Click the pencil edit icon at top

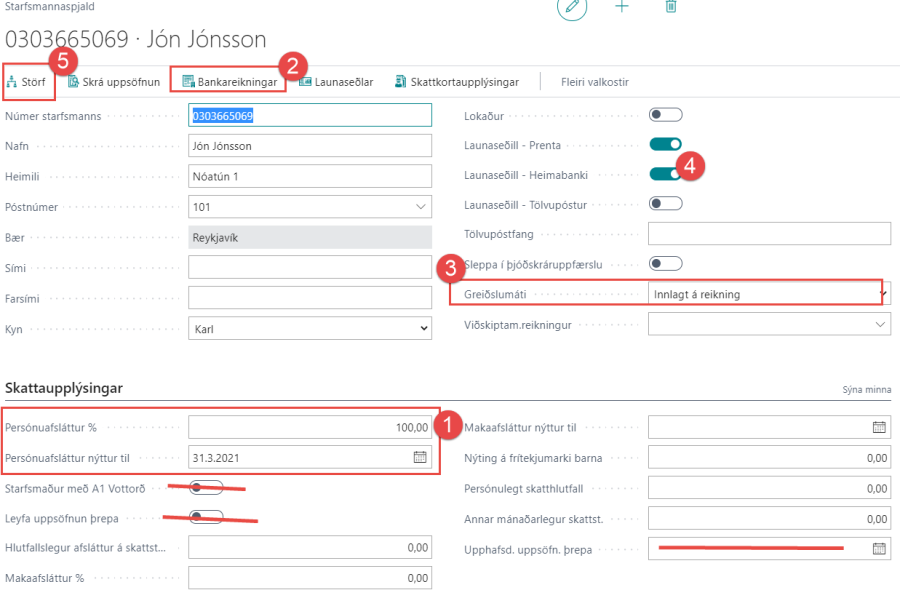point(572,7)
